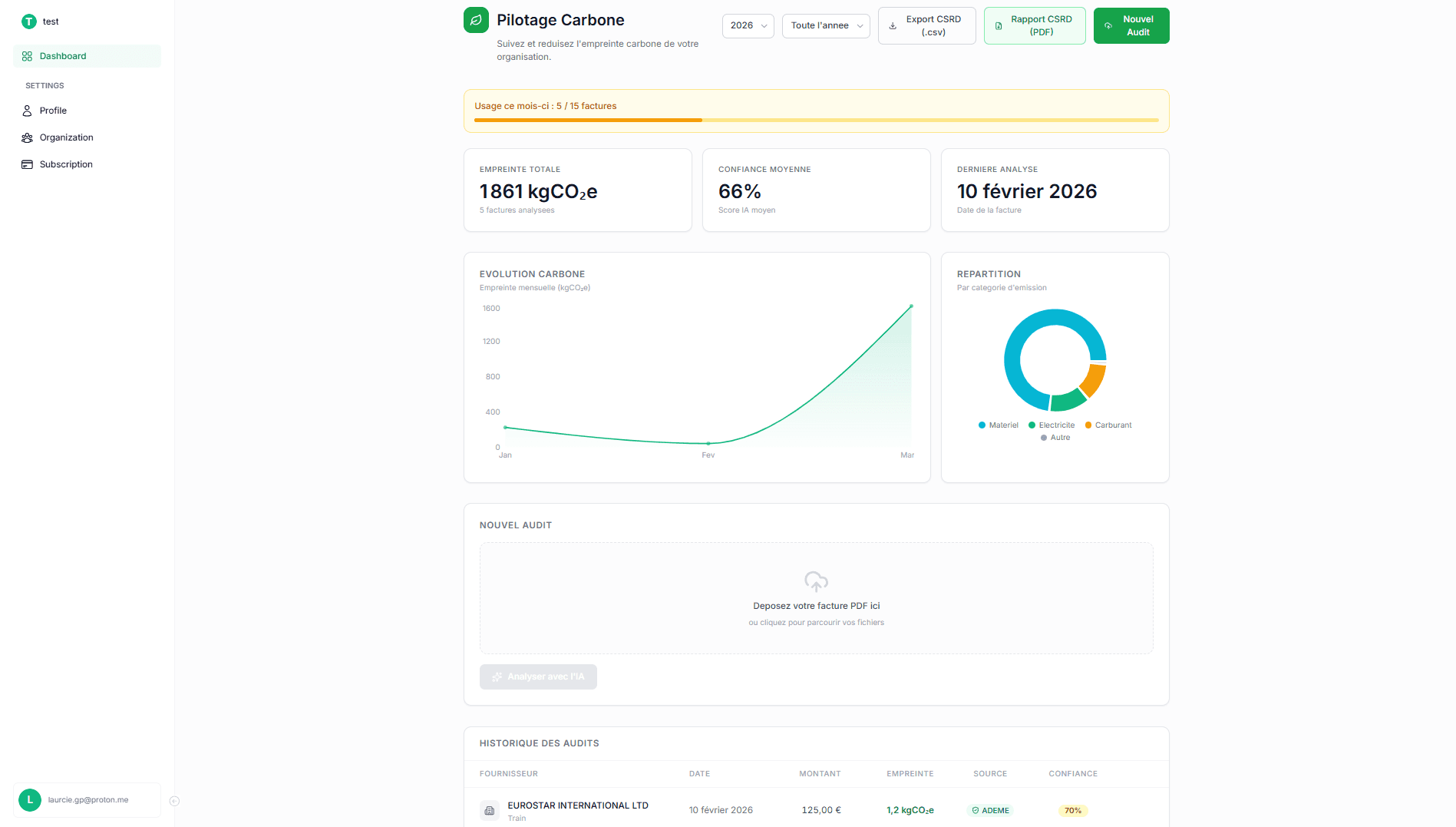Viewport: 1456px width, 827px height.
Task: Click the collapse sidebar arrow icon
Action: (x=174, y=801)
